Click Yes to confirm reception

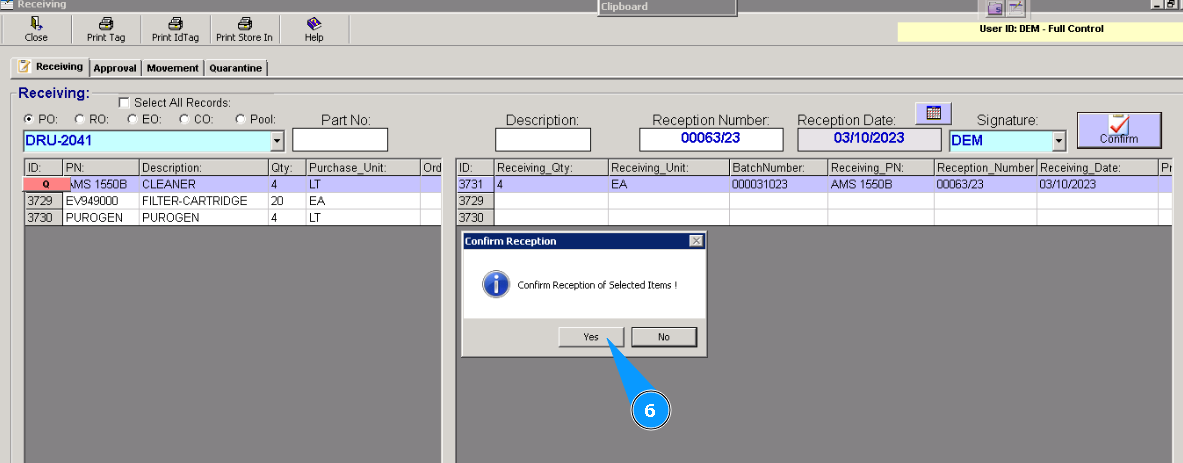point(591,337)
